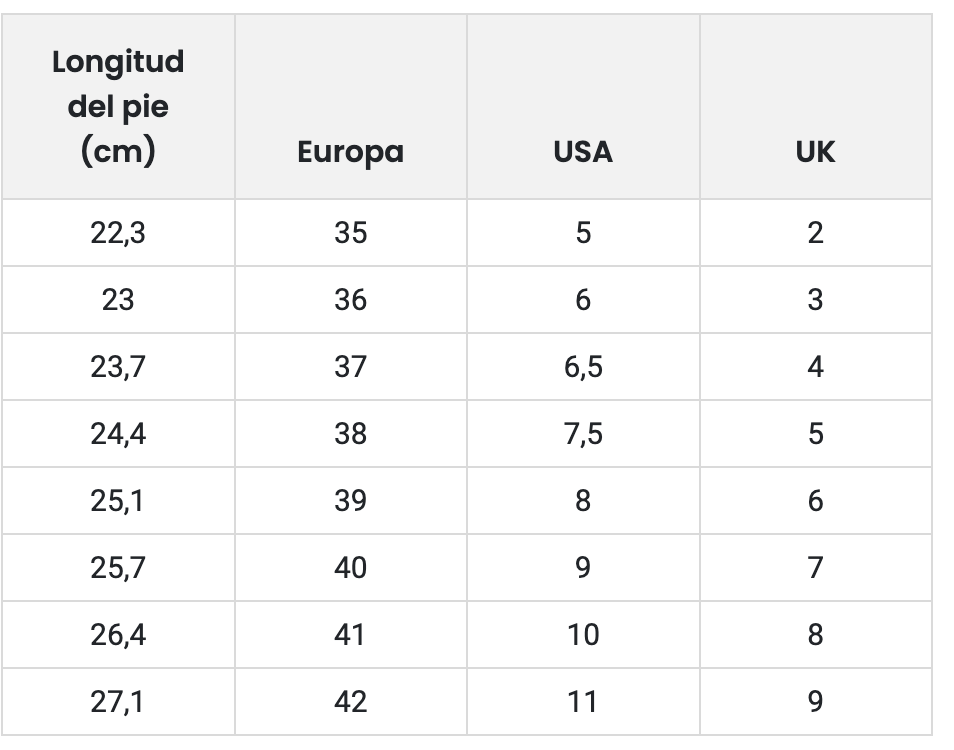Viewport: 954px width, 750px height.
Task: Select the USA size 11 cell
Action: [x=583, y=702]
